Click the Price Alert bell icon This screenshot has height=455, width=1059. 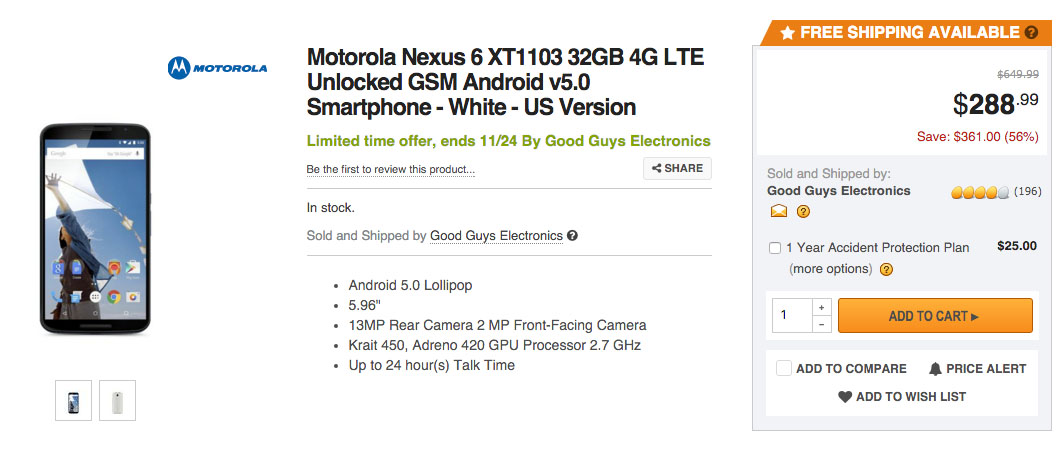[x=936, y=368]
